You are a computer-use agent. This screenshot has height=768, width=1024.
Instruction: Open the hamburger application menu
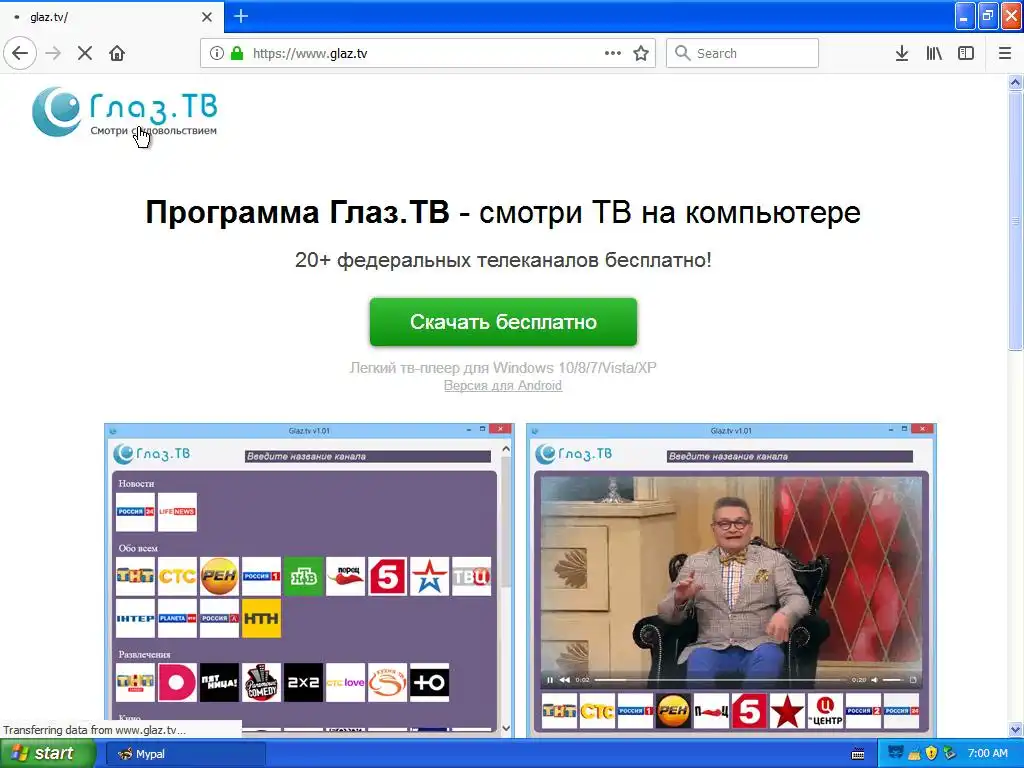point(1004,53)
